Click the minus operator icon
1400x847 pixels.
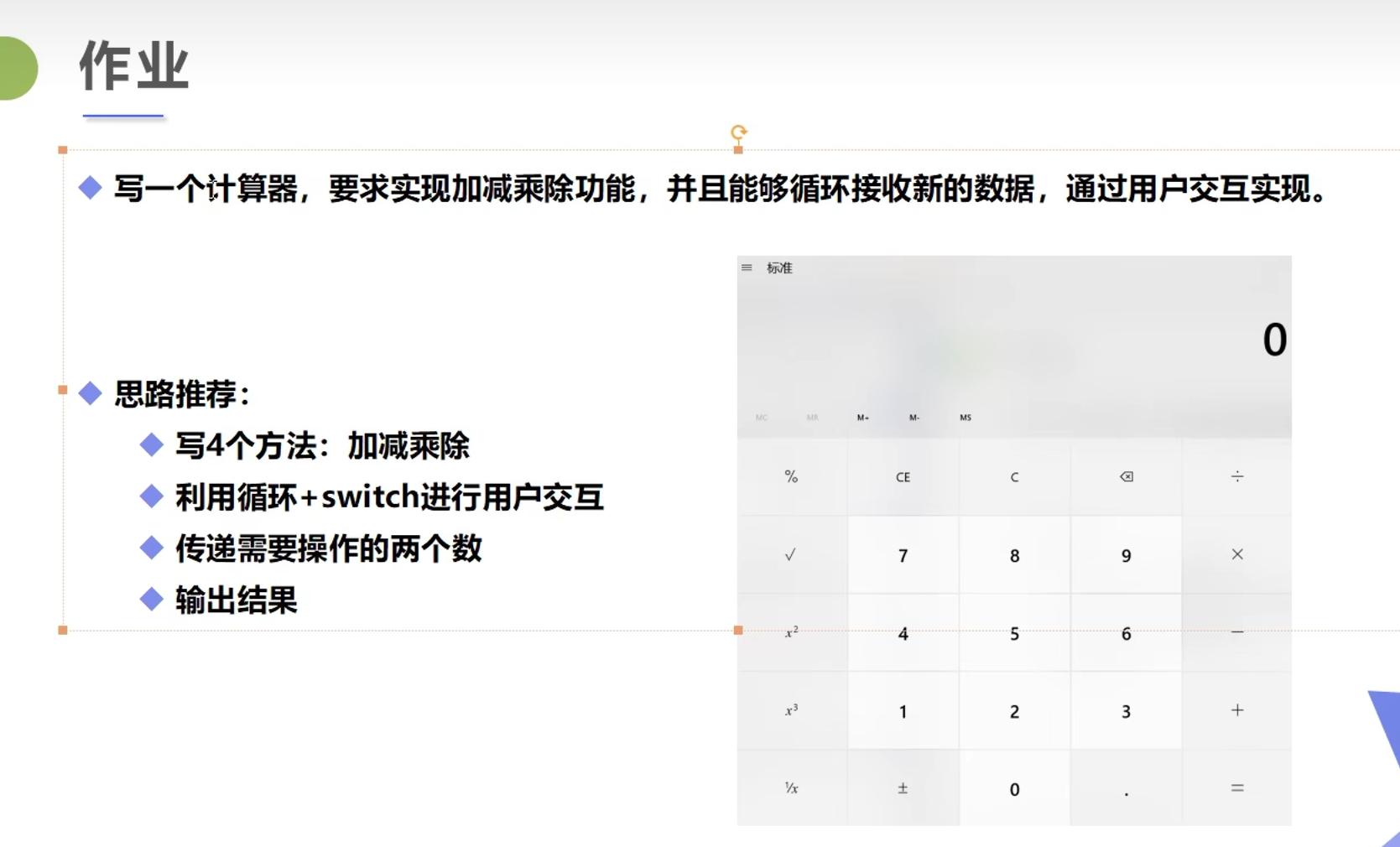pos(1237,632)
